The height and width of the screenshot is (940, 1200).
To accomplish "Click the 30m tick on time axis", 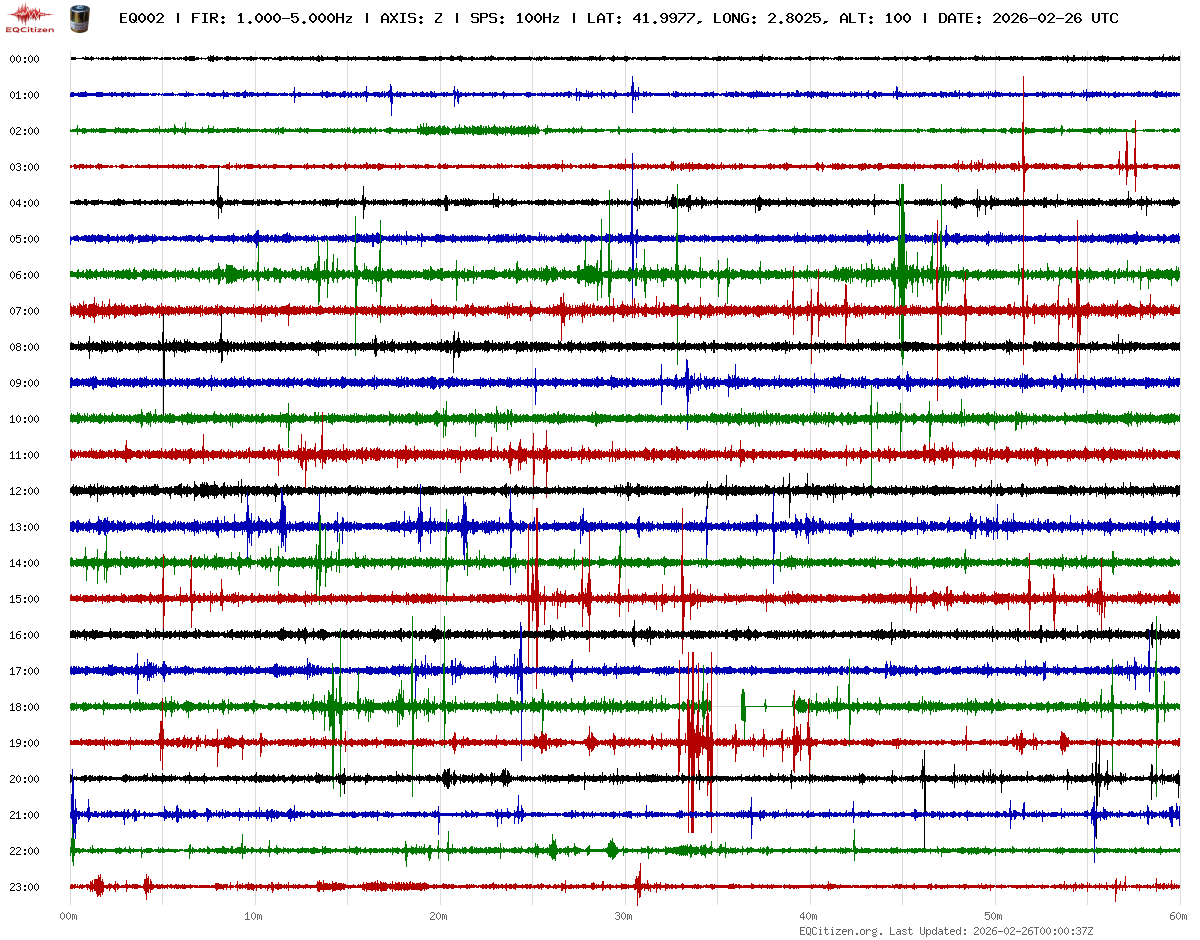I will (624, 915).
